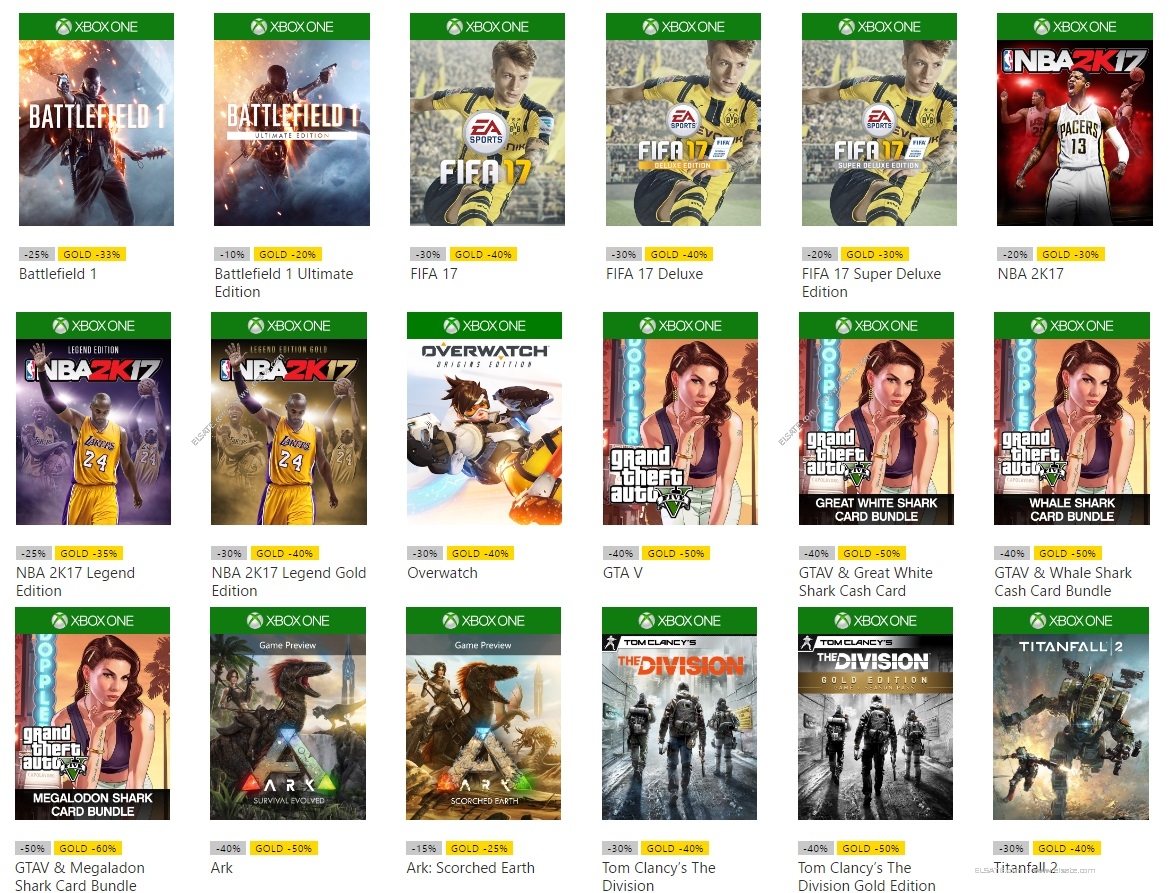Image resolution: width=1174 pixels, height=893 pixels.
Task: Click the -25% badge under Battlefield 1
Action: click(x=36, y=255)
